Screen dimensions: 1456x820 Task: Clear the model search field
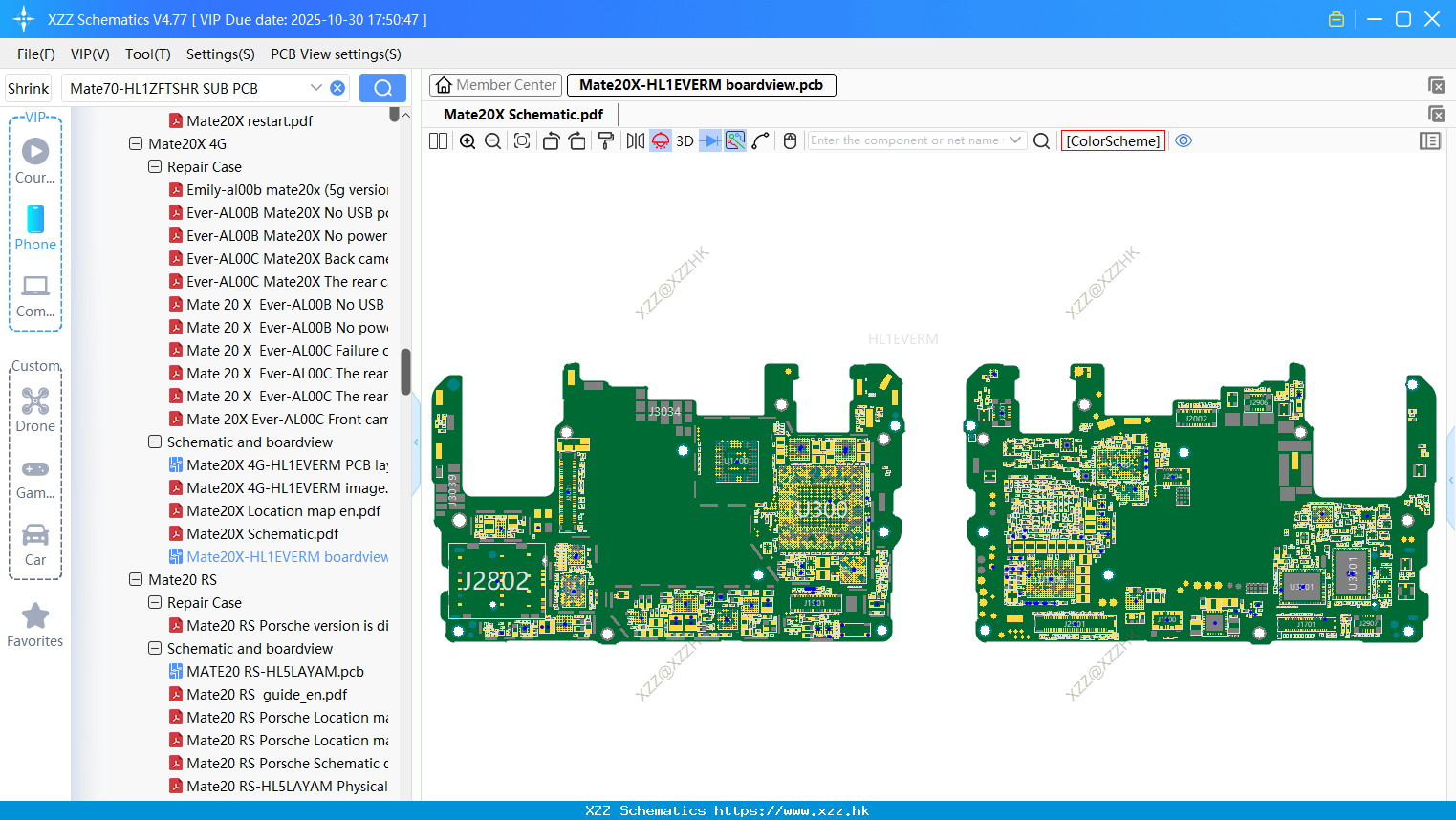pos(337,88)
